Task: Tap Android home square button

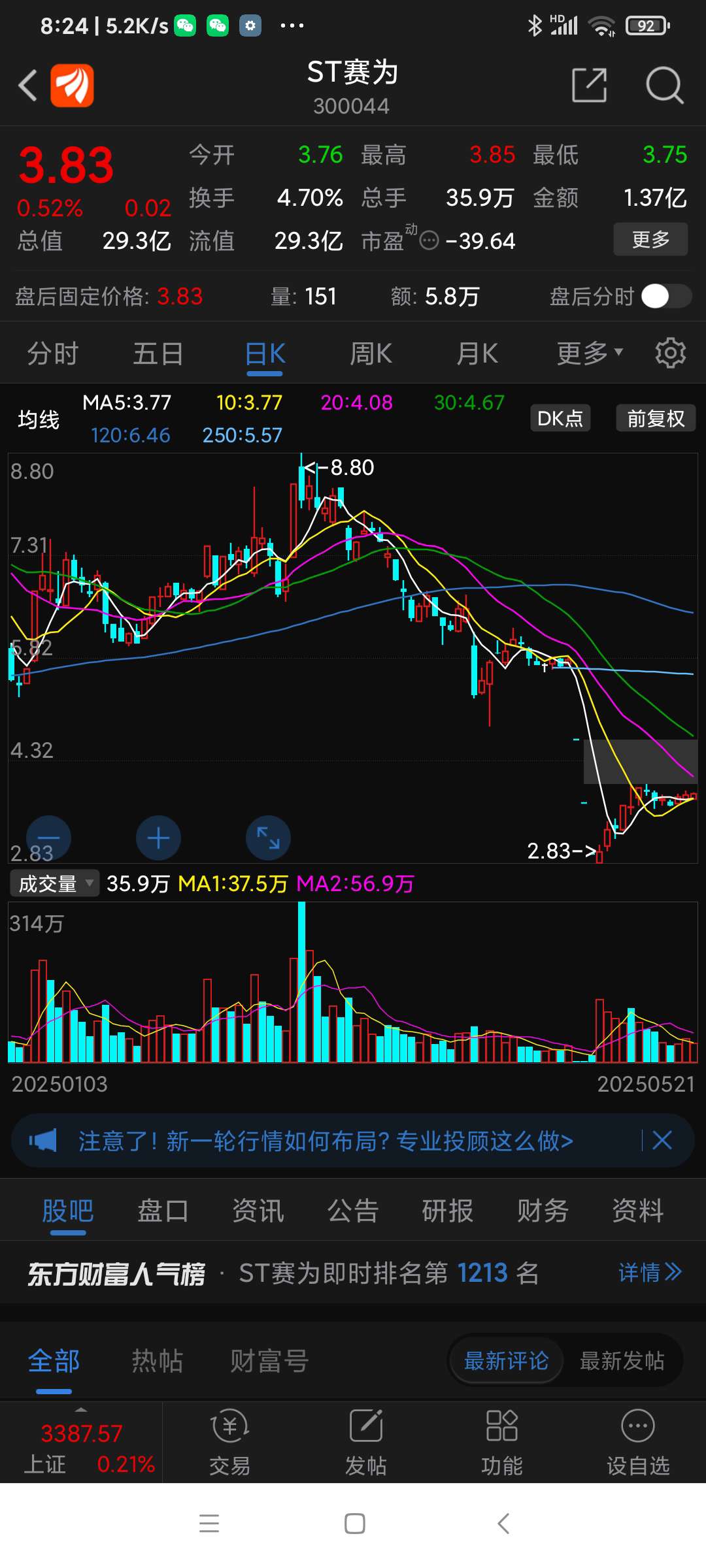Action: coord(355,1524)
